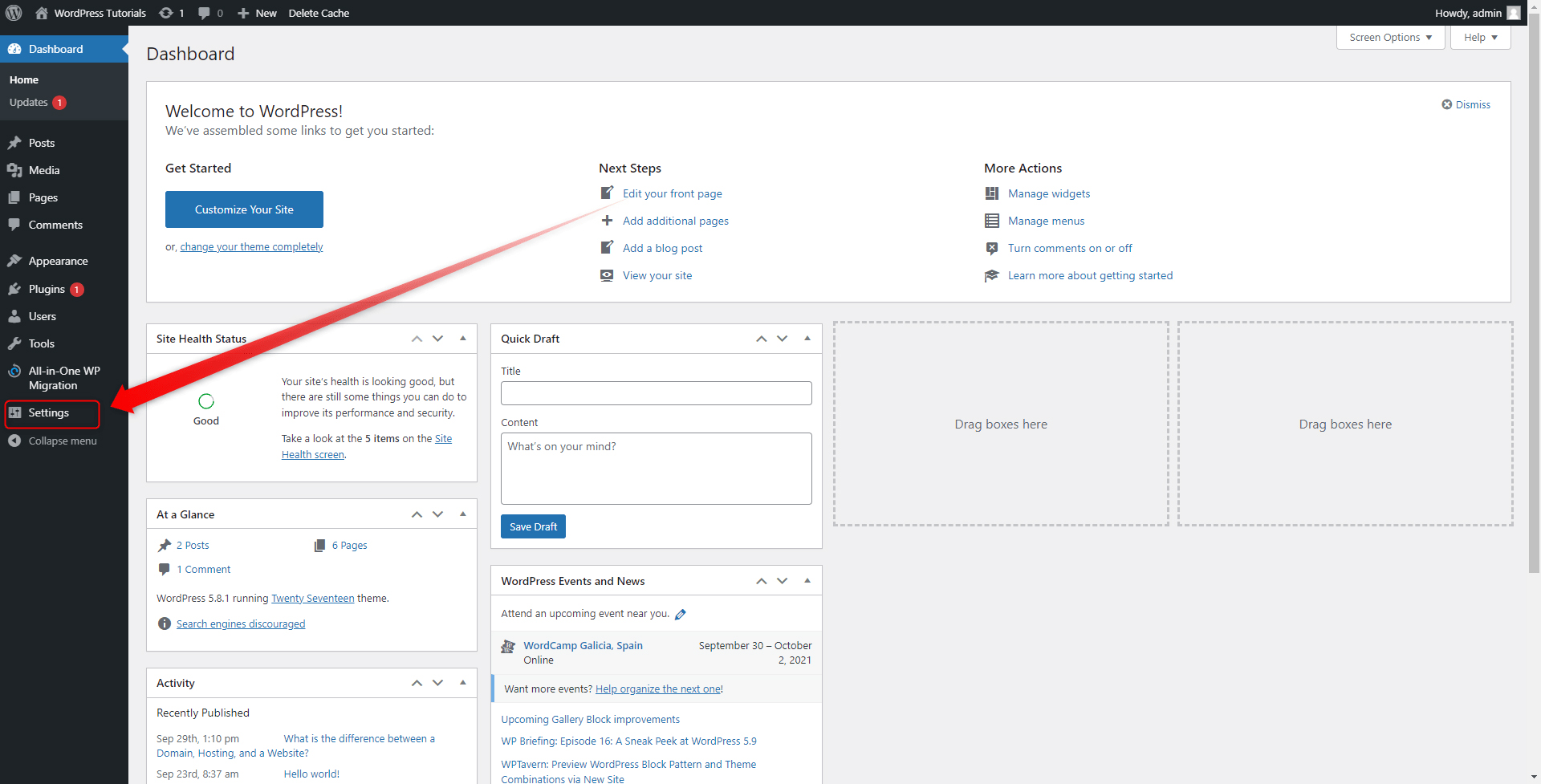Click the Learn more graduation cap icon
The width and height of the screenshot is (1541, 784).
(992, 275)
